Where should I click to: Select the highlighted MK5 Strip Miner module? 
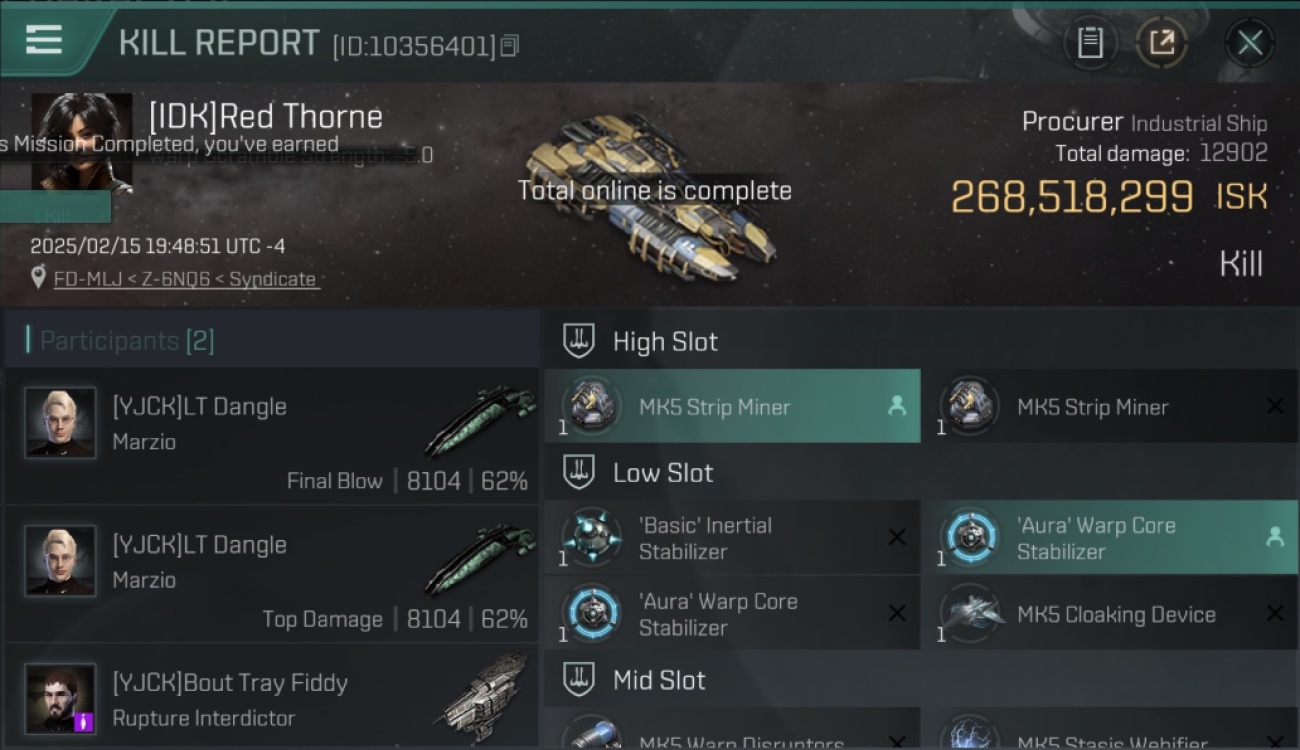[x=732, y=406]
